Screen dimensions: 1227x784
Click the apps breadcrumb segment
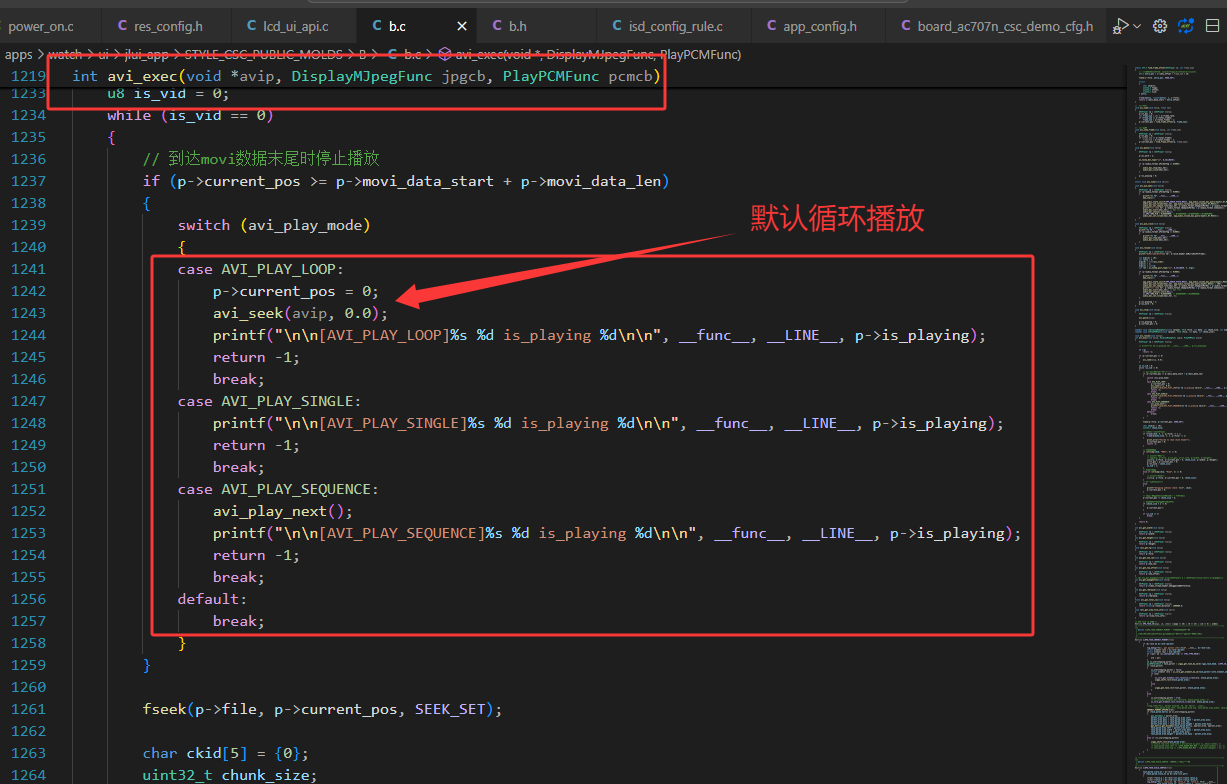[x=19, y=55]
